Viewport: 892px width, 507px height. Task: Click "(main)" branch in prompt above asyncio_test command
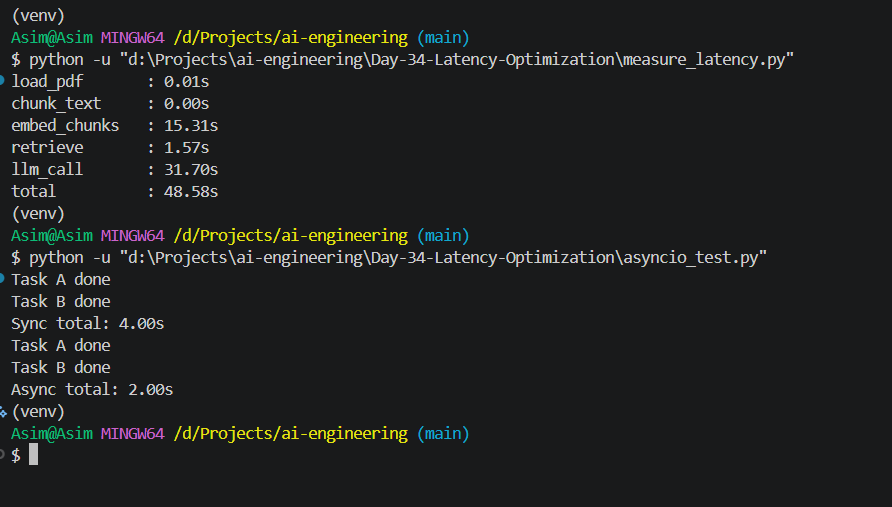pos(443,236)
